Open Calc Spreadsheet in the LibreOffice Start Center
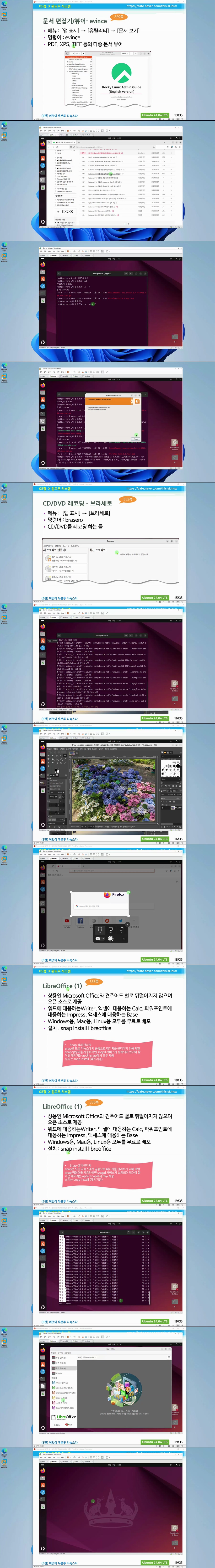This screenshot has height=1568, width=215. [63, 1387]
